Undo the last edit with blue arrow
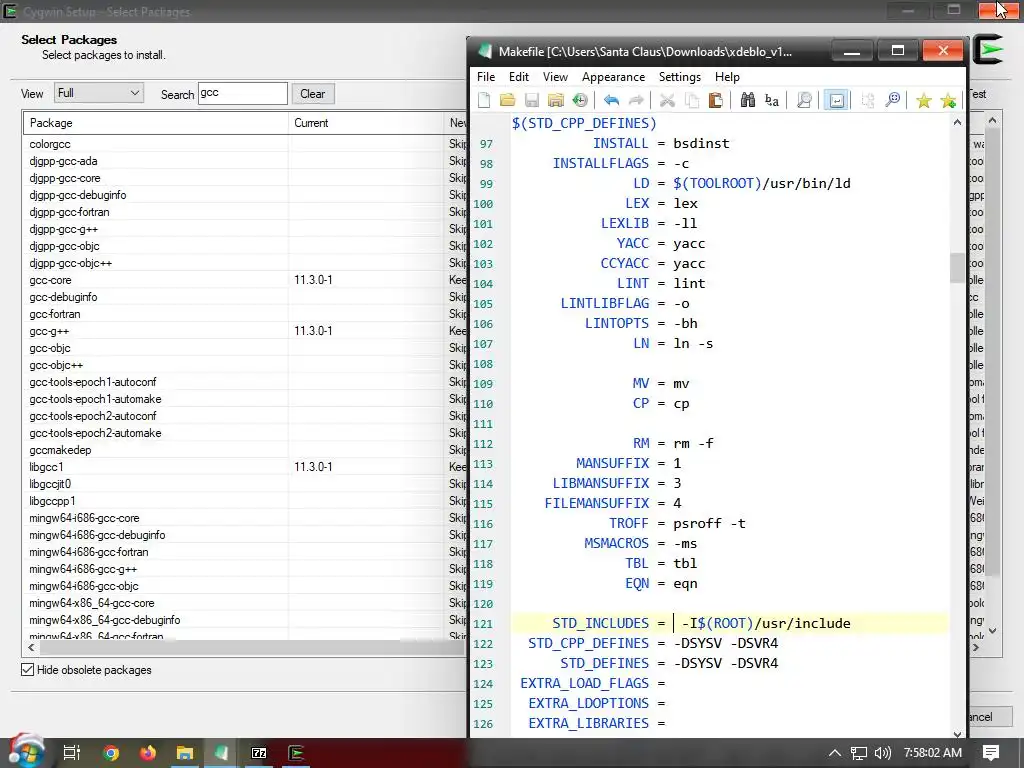The image size is (1024, 768). pyautogui.click(x=611, y=100)
